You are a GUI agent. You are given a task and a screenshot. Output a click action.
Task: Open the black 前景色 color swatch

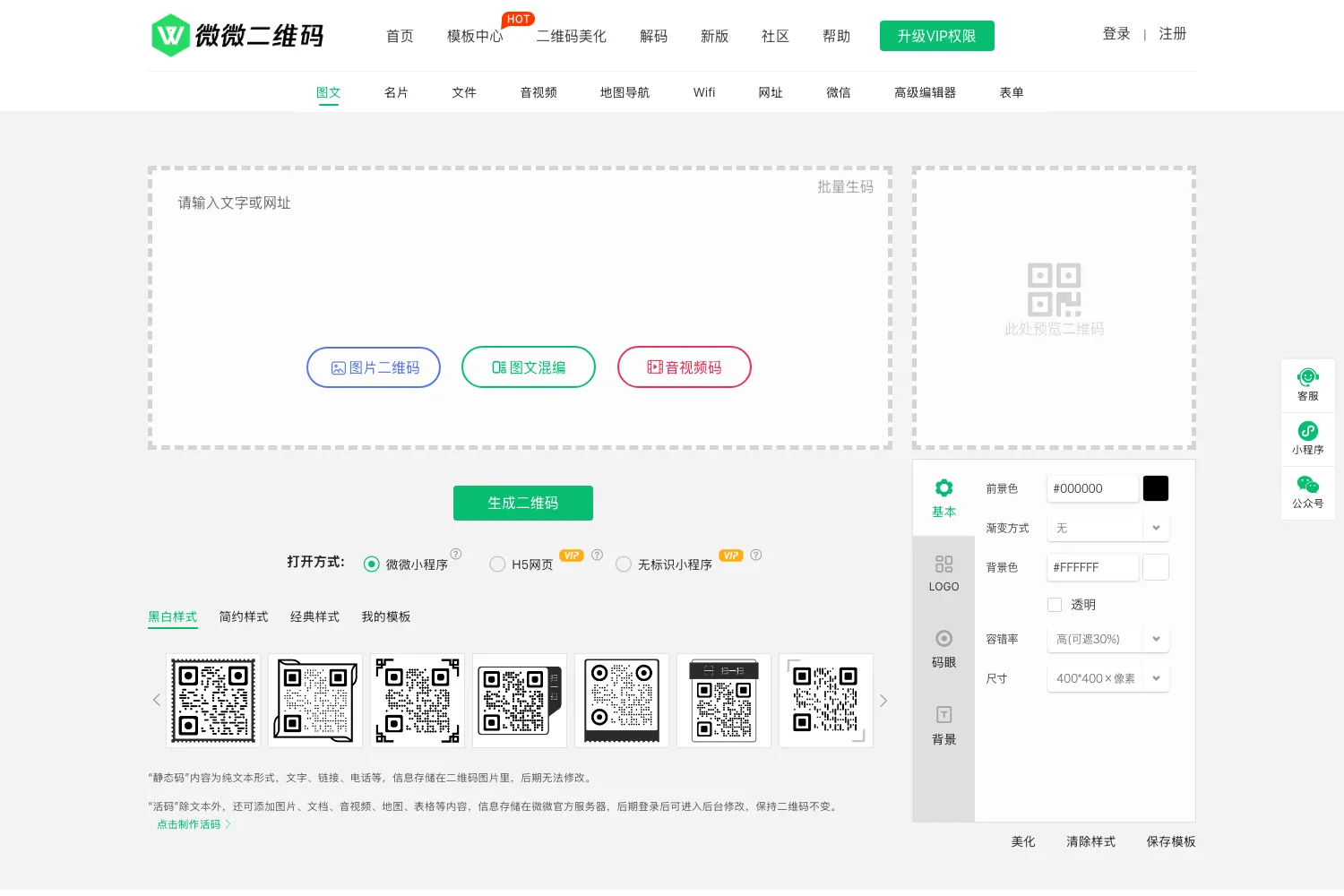(1156, 488)
